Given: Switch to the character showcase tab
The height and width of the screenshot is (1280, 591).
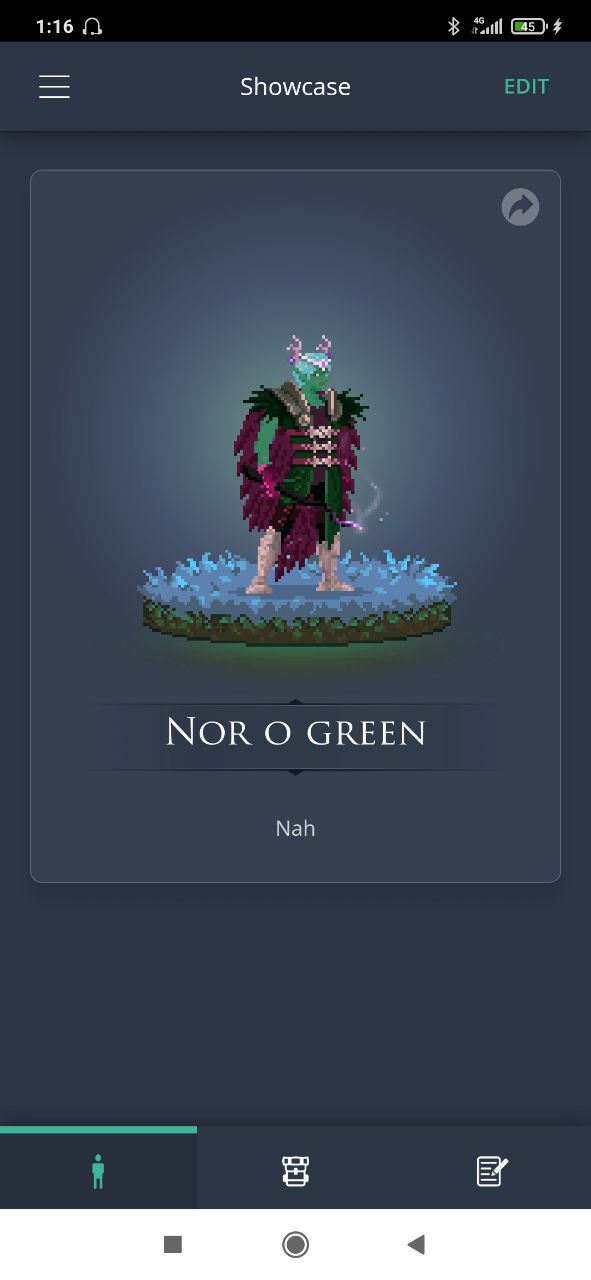Looking at the screenshot, I should click(98, 1170).
